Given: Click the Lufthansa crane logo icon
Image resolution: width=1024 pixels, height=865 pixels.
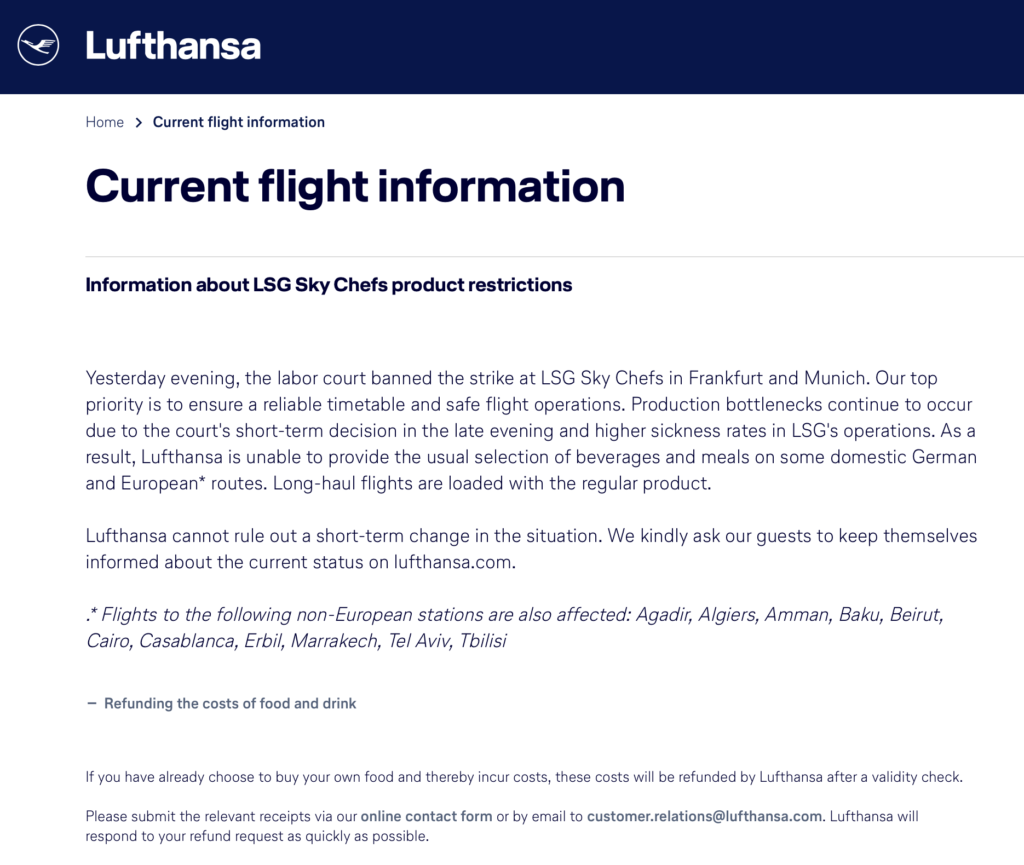Looking at the screenshot, I should click(38, 45).
